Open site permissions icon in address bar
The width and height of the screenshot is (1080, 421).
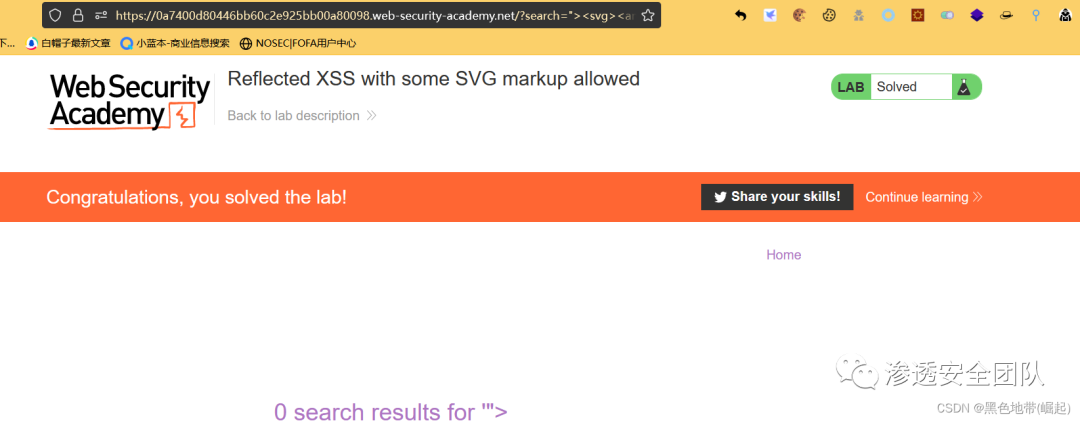click(101, 15)
